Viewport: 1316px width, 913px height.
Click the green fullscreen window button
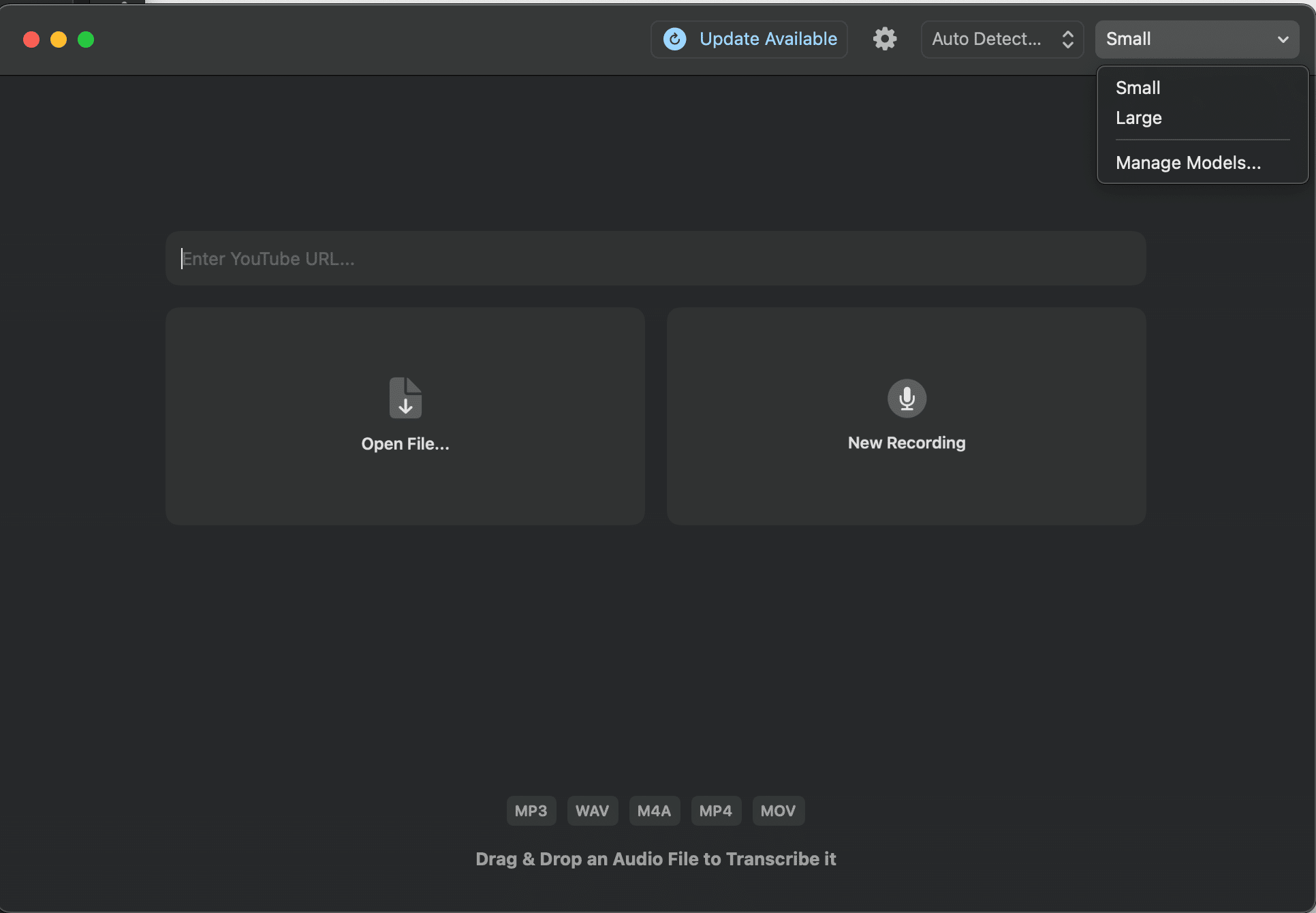[x=86, y=40]
